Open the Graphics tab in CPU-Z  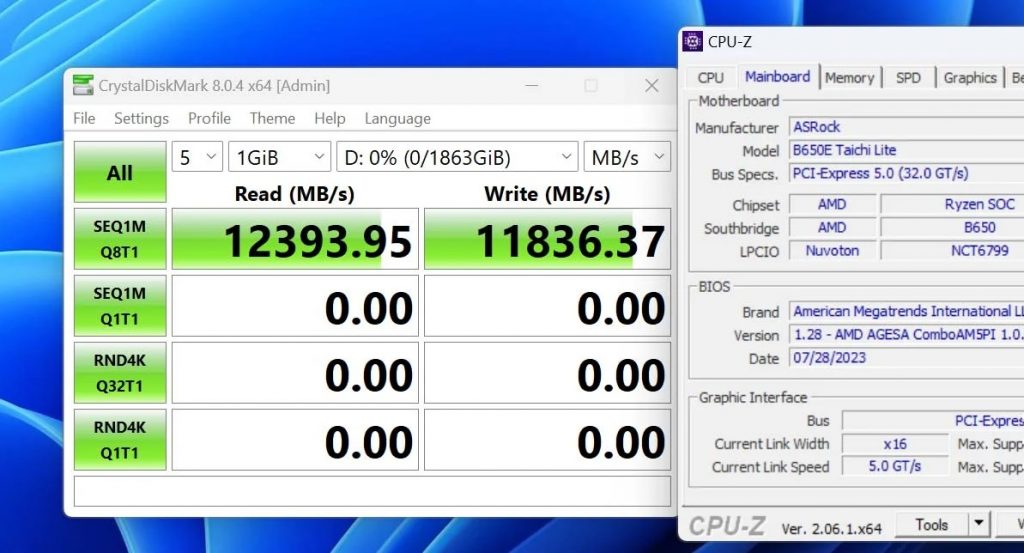[970, 78]
